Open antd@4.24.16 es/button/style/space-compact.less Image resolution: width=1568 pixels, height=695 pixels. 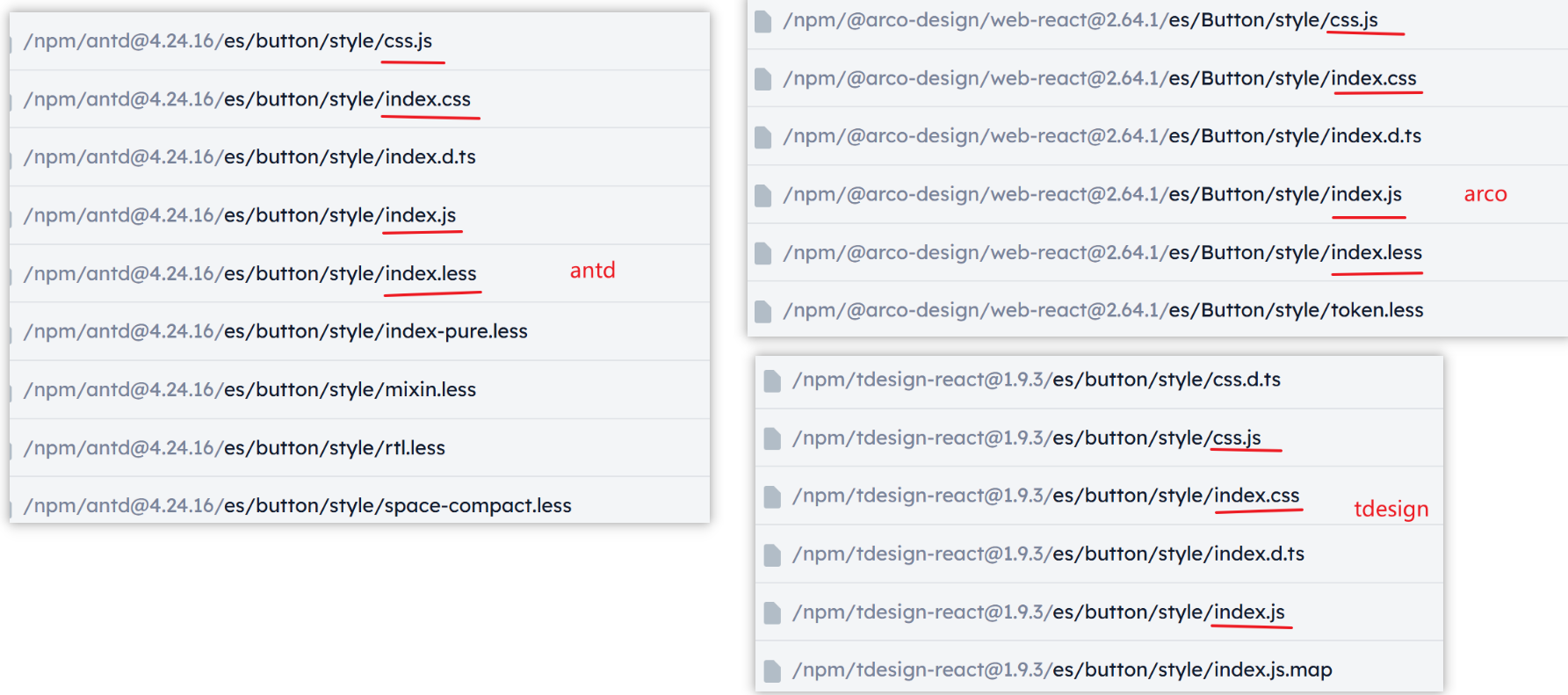298,506
